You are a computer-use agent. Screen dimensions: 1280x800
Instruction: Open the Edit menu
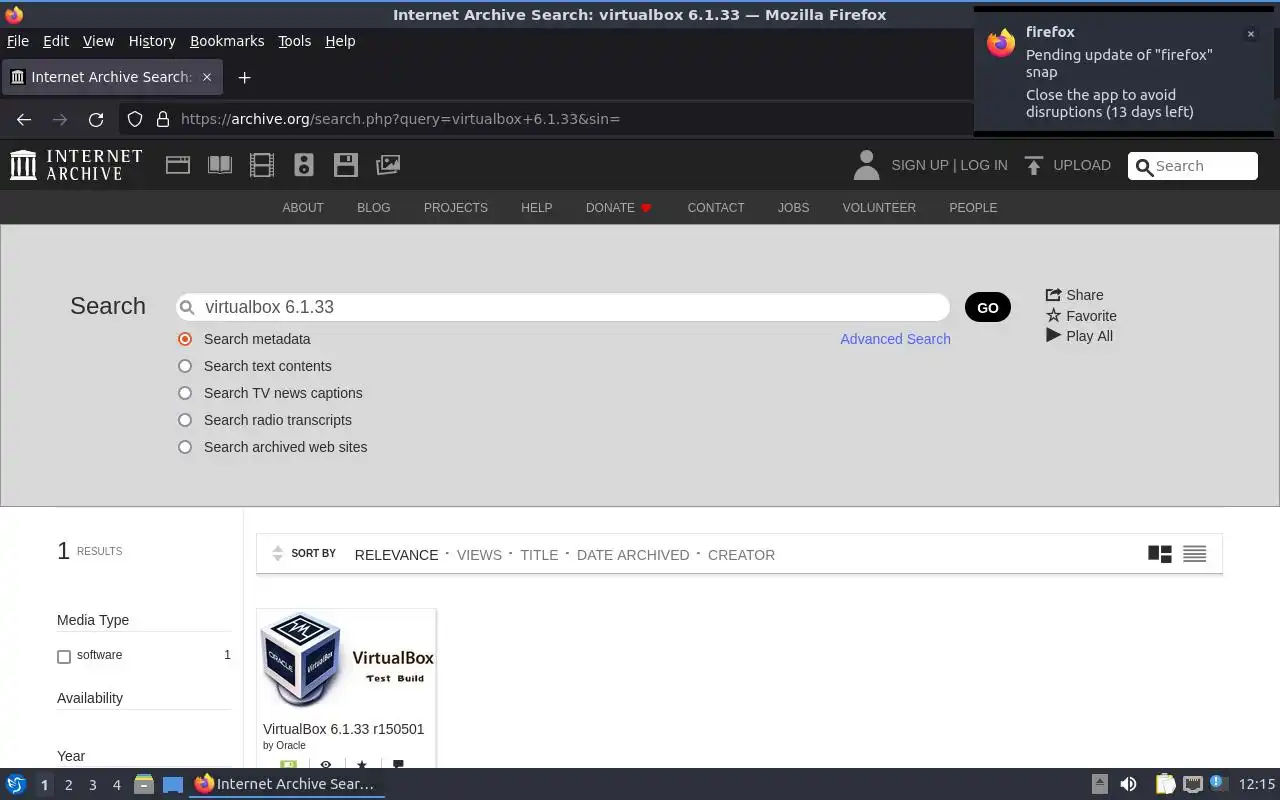pos(56,41)
